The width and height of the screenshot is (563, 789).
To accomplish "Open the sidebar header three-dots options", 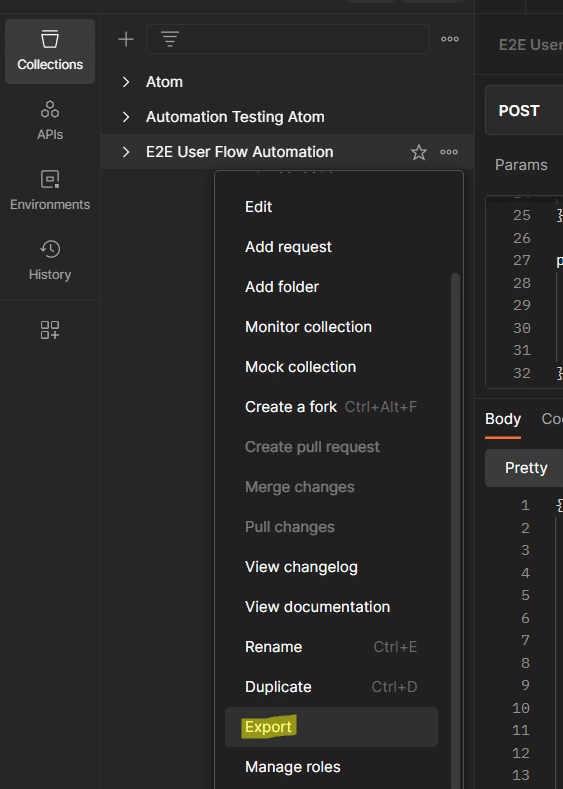I will [449, 39].
